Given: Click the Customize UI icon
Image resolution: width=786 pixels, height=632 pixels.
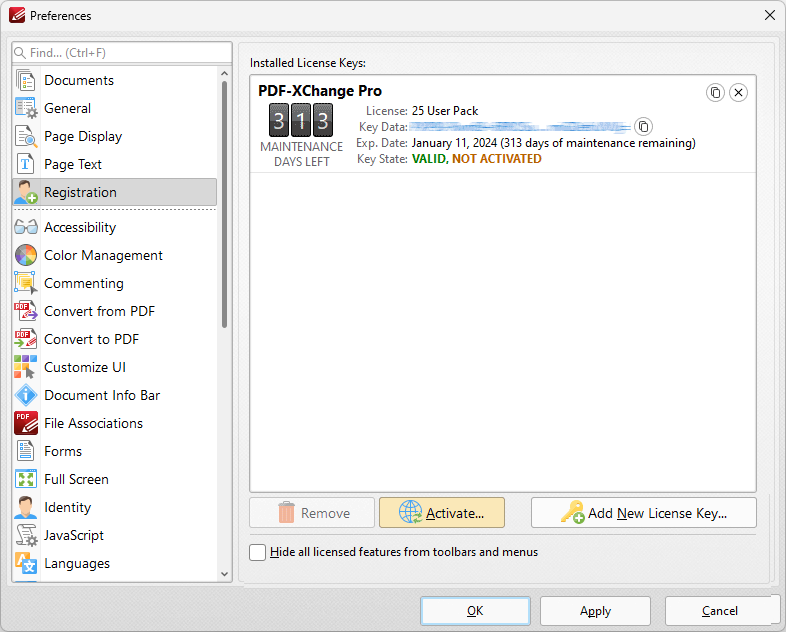Looking at the screenshot, I should pyautogui.click(x=26, y=367).
